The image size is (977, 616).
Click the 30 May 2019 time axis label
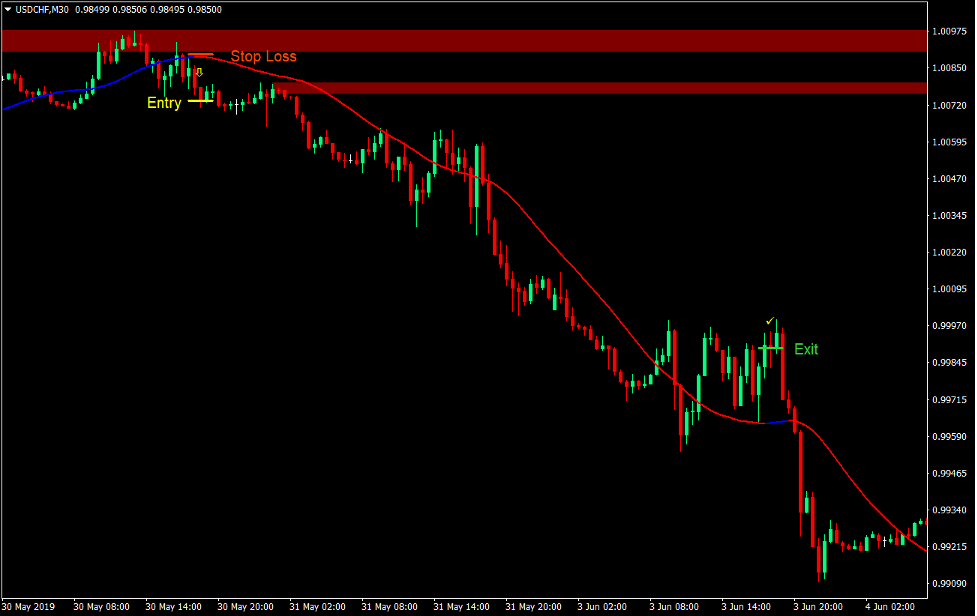tap(29, 606)
